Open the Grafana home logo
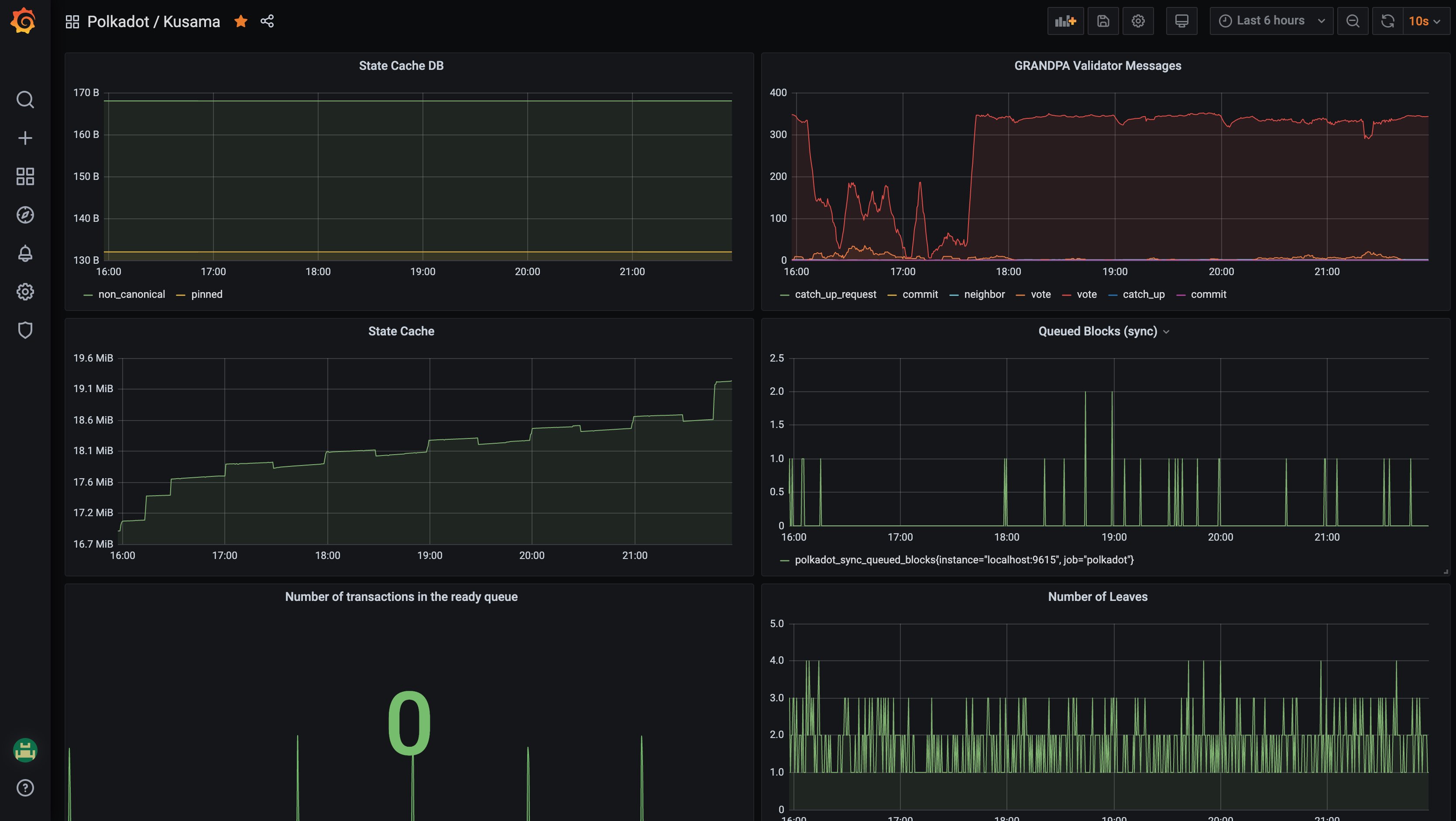 24,21
